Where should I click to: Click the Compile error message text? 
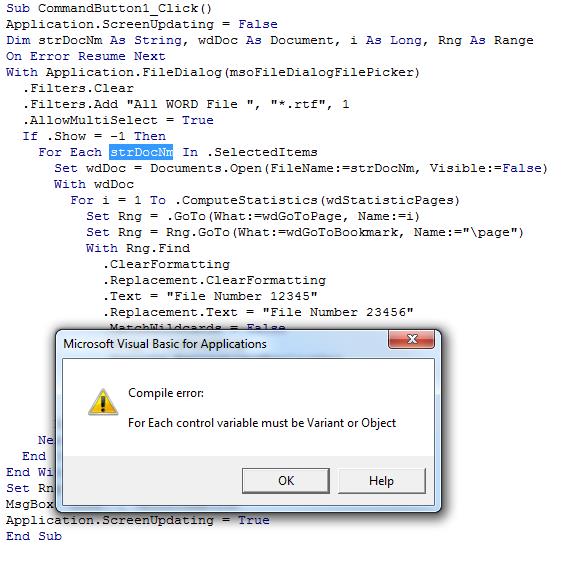tap(166, 393)
